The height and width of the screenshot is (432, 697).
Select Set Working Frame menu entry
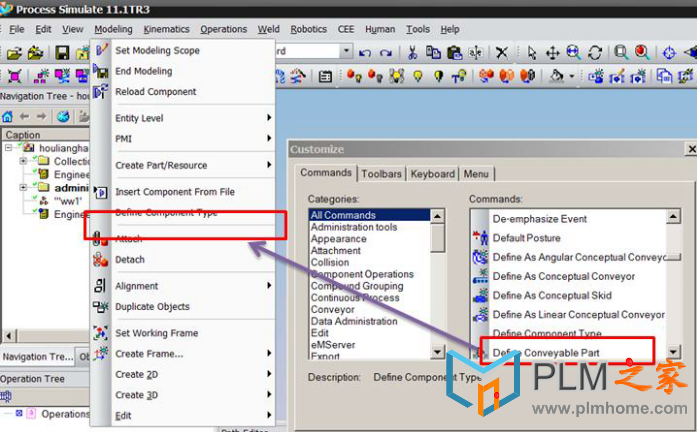[x=156, y=333]
